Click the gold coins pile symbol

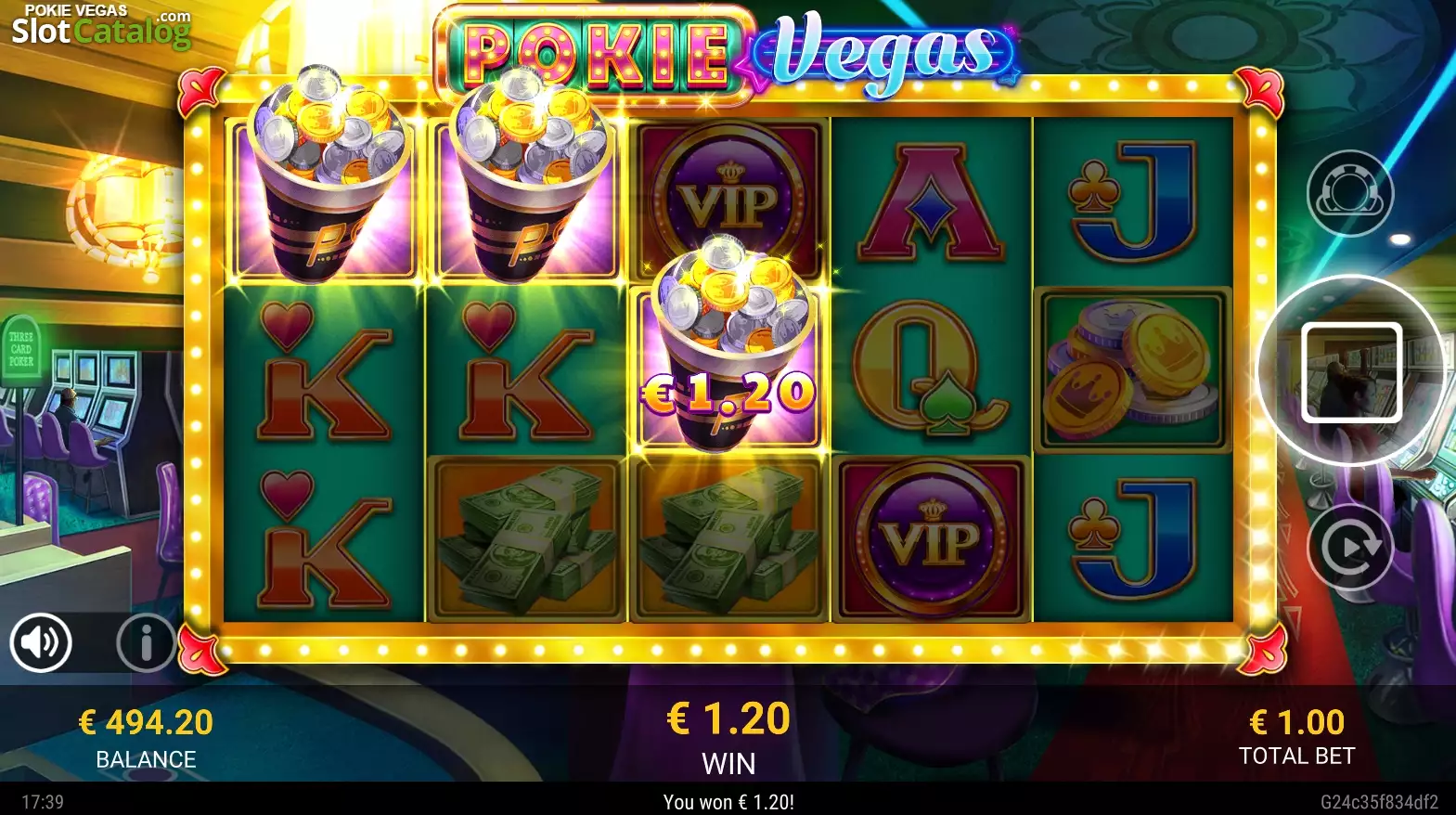click(x=1132, y=369)
